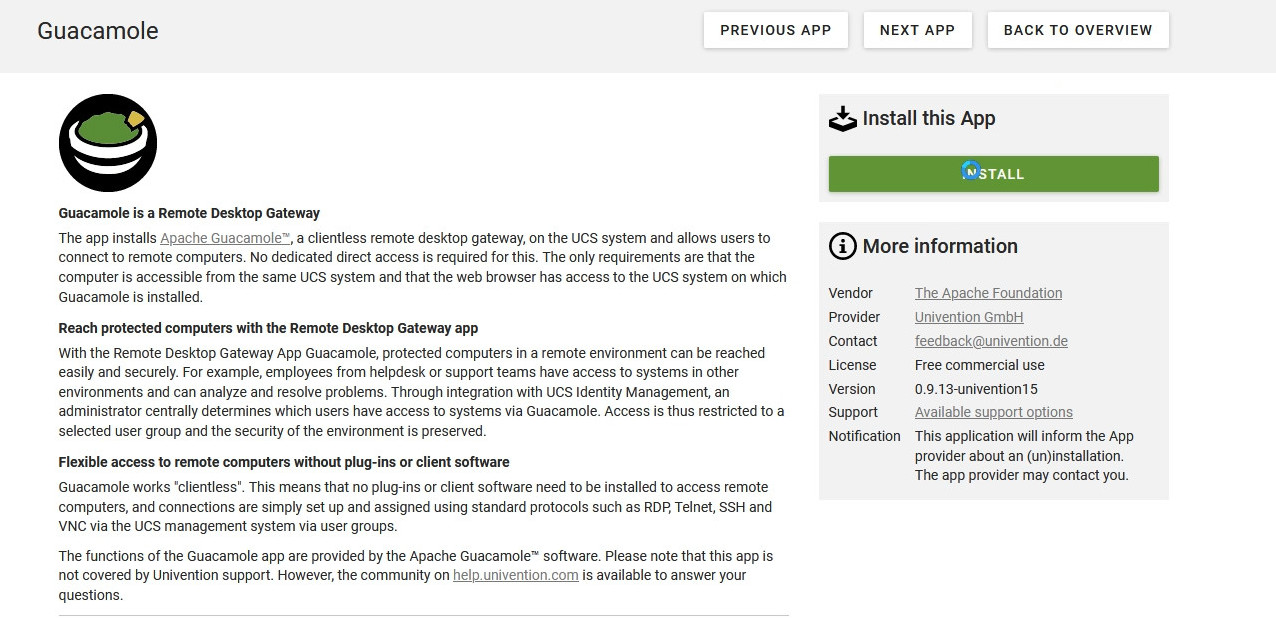This screenshot has width=1276, height=622.
Task: Follow the help.univention.com community link
Action: (515, 575)
